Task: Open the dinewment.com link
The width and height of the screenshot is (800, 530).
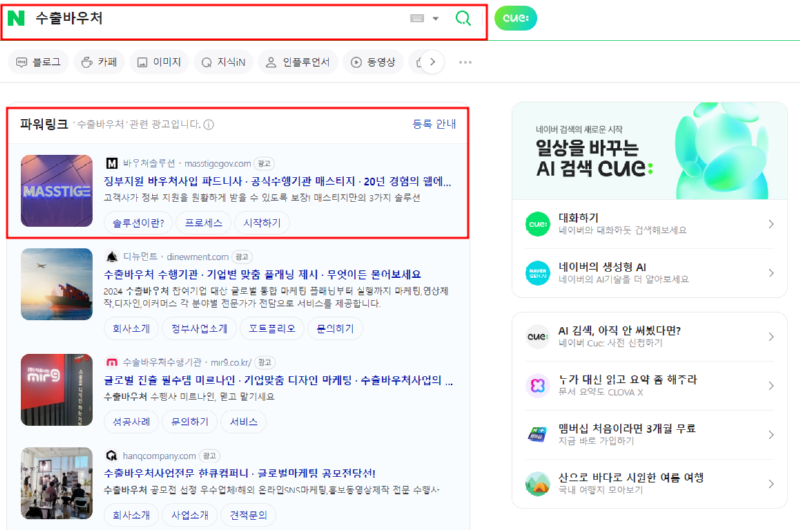Action: coord(197,257)
